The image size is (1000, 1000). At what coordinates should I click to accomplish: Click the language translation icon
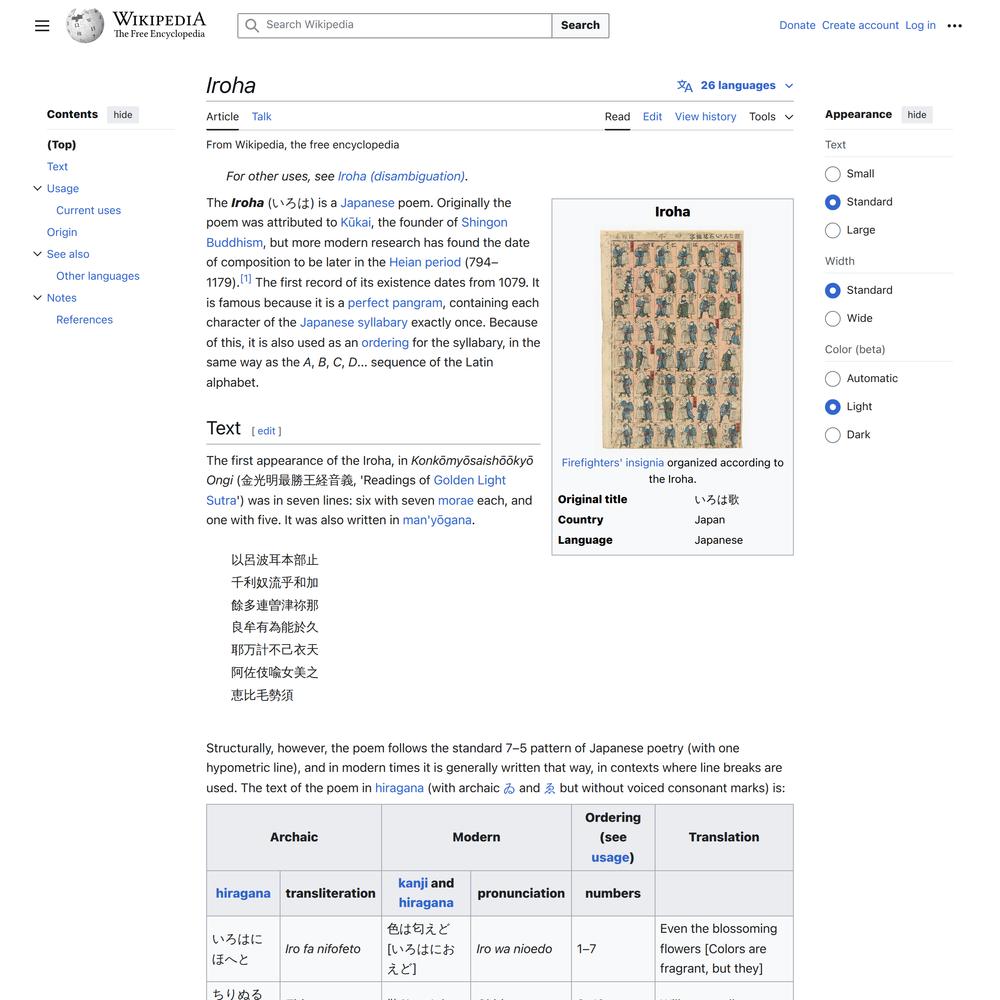684,85
